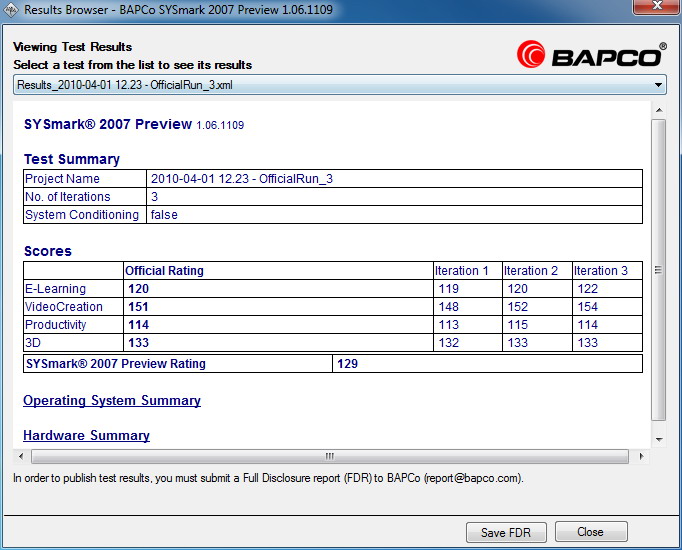
Task: Click the System Conditioning label
Action: [x=82, y=215]
